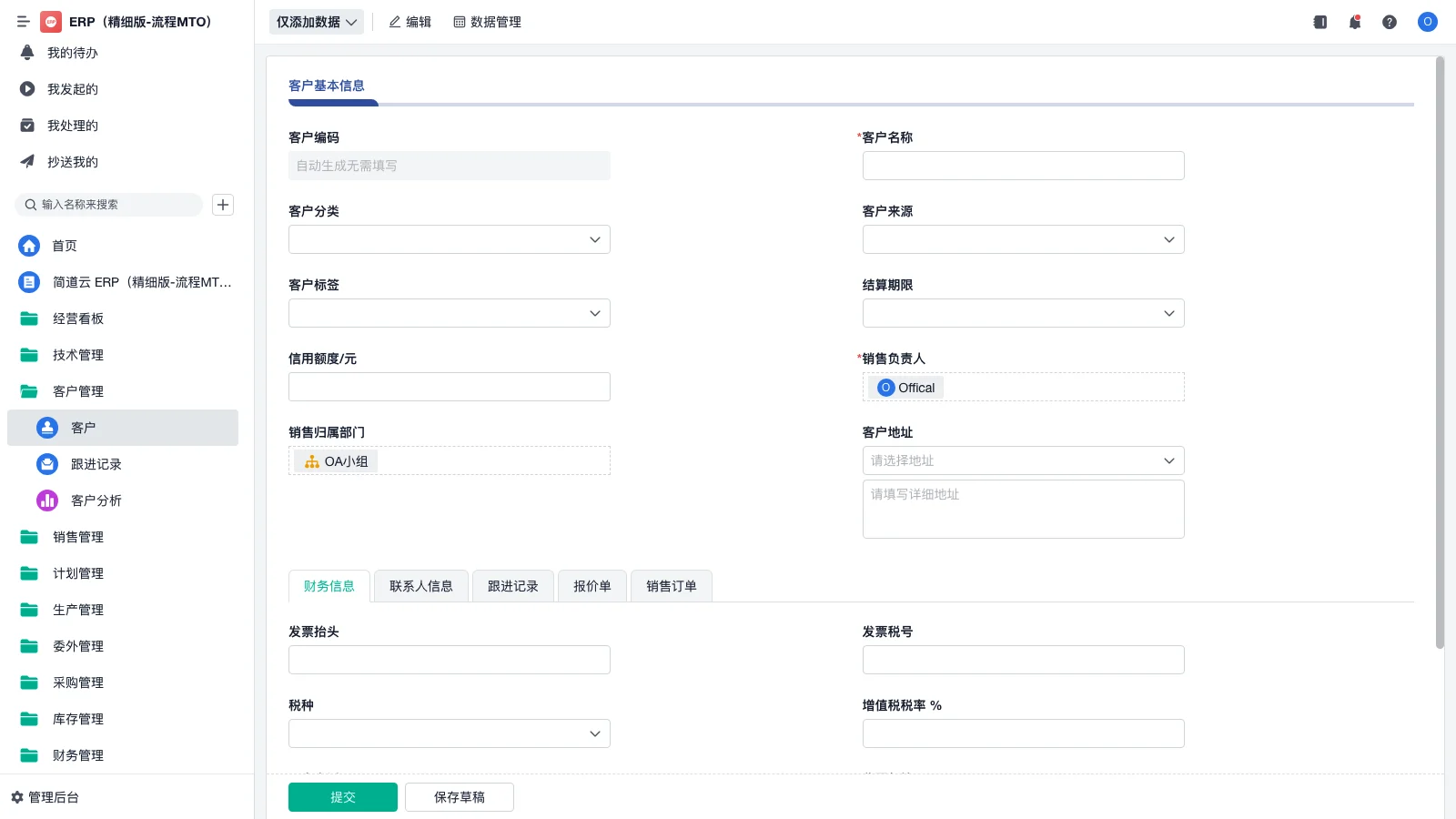Screen dimensions: 1456x819
Task: Open the user avatar in top right
Action: [x=1427, y=22]
